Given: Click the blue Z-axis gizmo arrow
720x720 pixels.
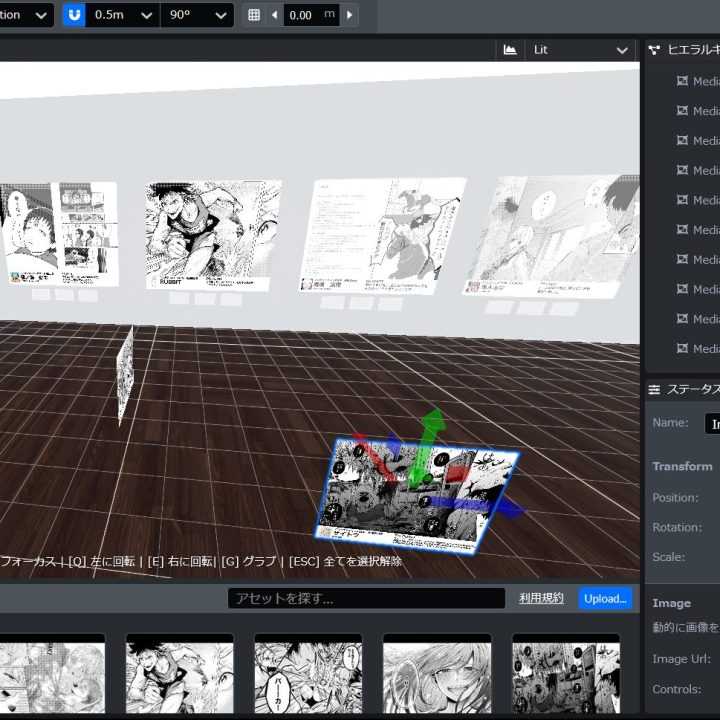Looking at the screenshot, I should [510, 509].
